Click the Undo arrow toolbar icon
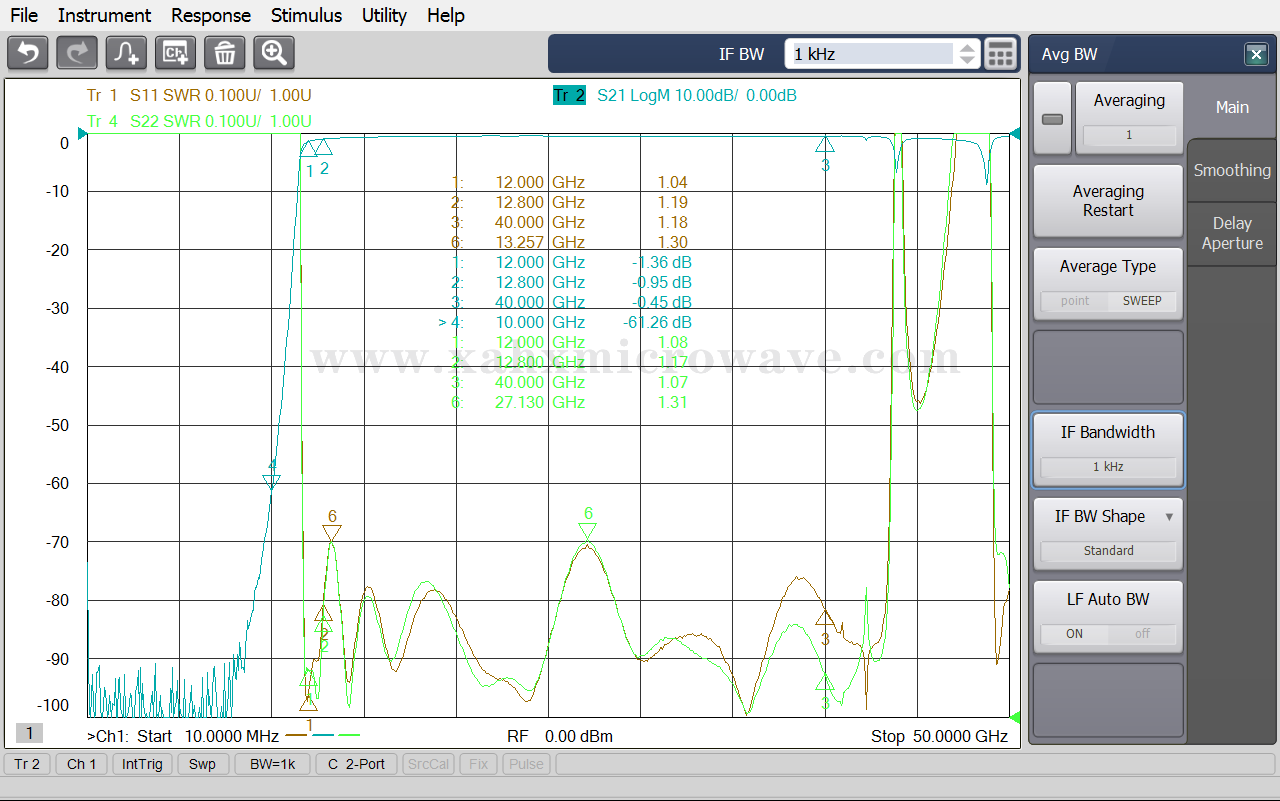Image resolution: width=1280 pixels, height=801 pixels. (x=28, y=52)
